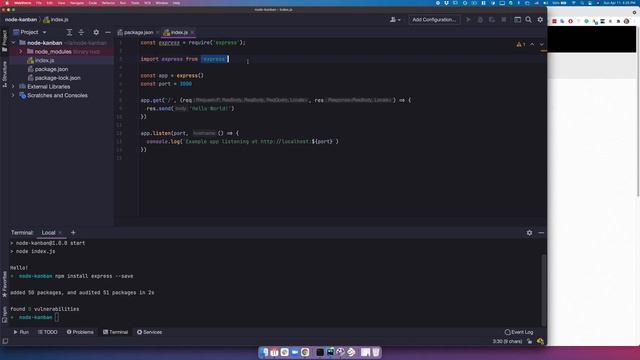The image size is (640, 360).
Task: Click the editor warning indicator
Action: tap(521, 44)
